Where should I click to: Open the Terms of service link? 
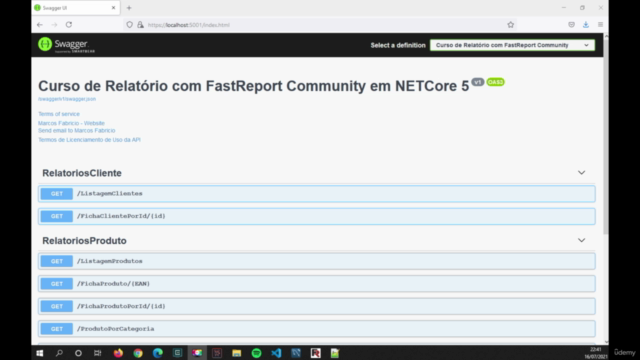pyautogui.click(x=59, y=114)
